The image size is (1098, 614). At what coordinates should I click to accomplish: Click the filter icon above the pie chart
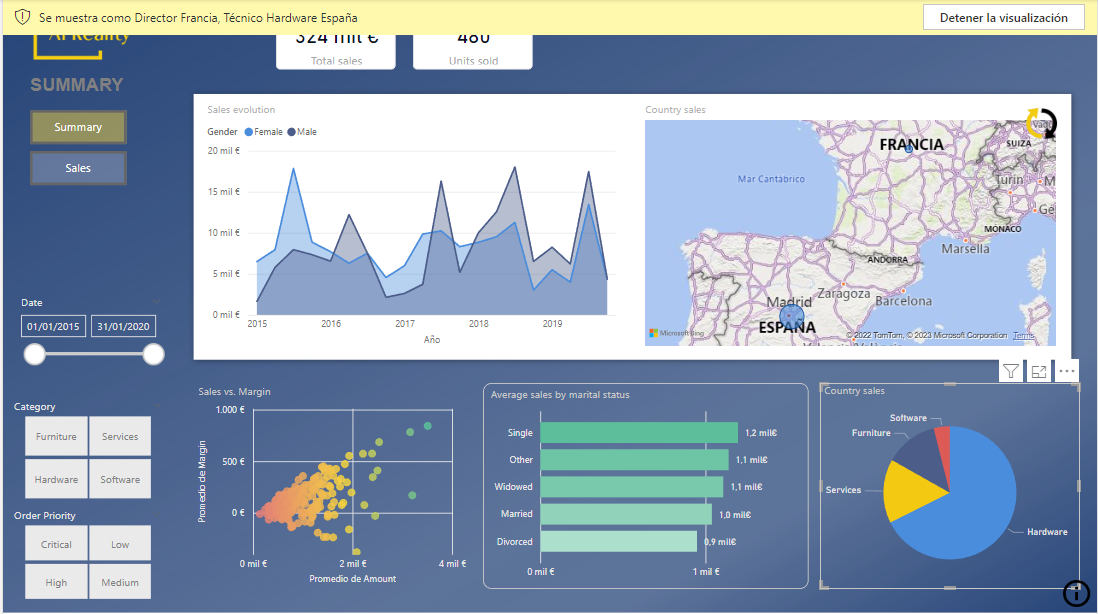coord(1011,372)
